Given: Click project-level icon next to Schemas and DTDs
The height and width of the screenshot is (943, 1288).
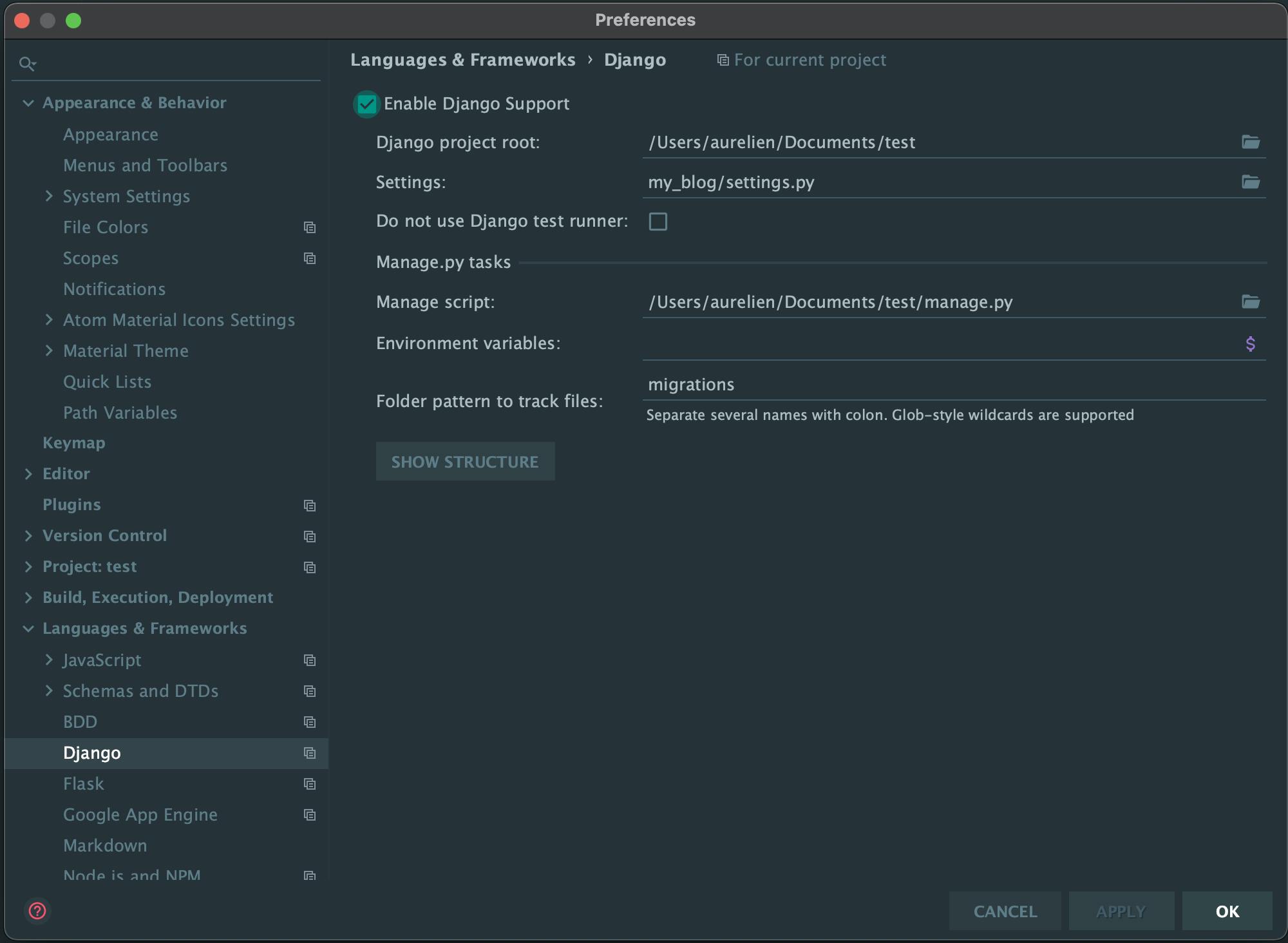Looking at the screenshot, I should [x=310, y=691].
